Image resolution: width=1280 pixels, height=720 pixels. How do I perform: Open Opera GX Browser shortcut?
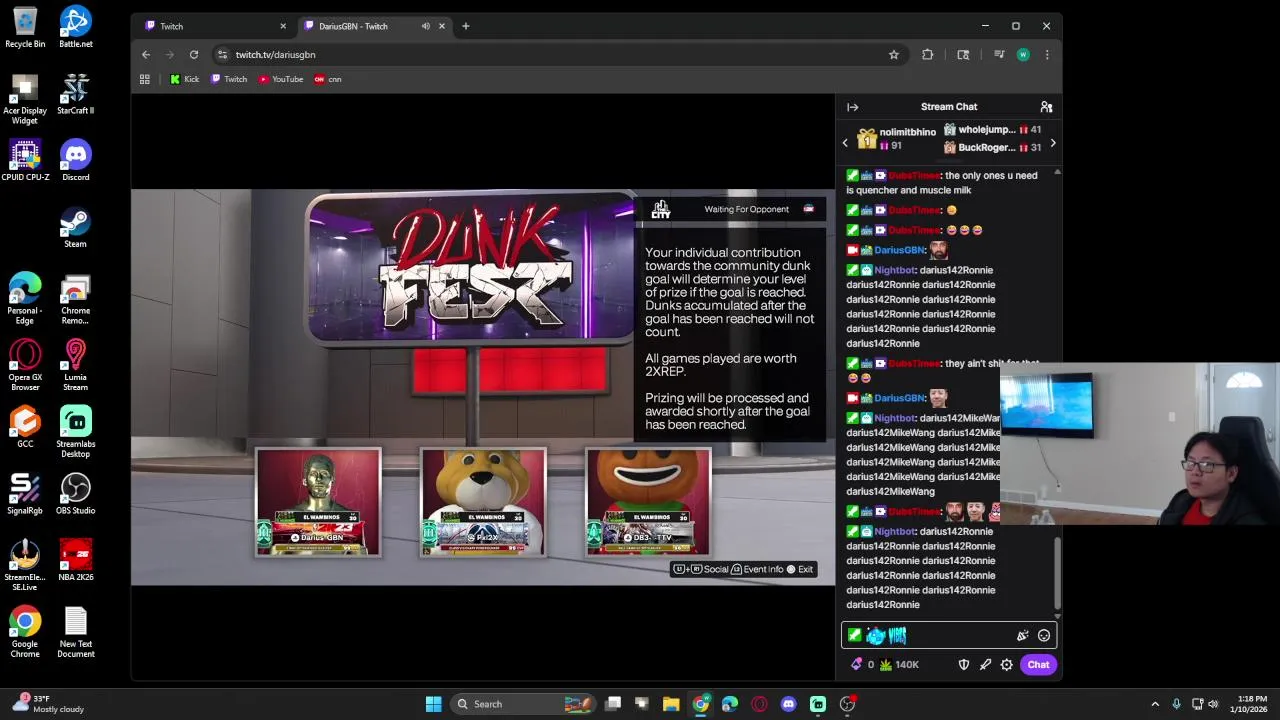[25, 365]
